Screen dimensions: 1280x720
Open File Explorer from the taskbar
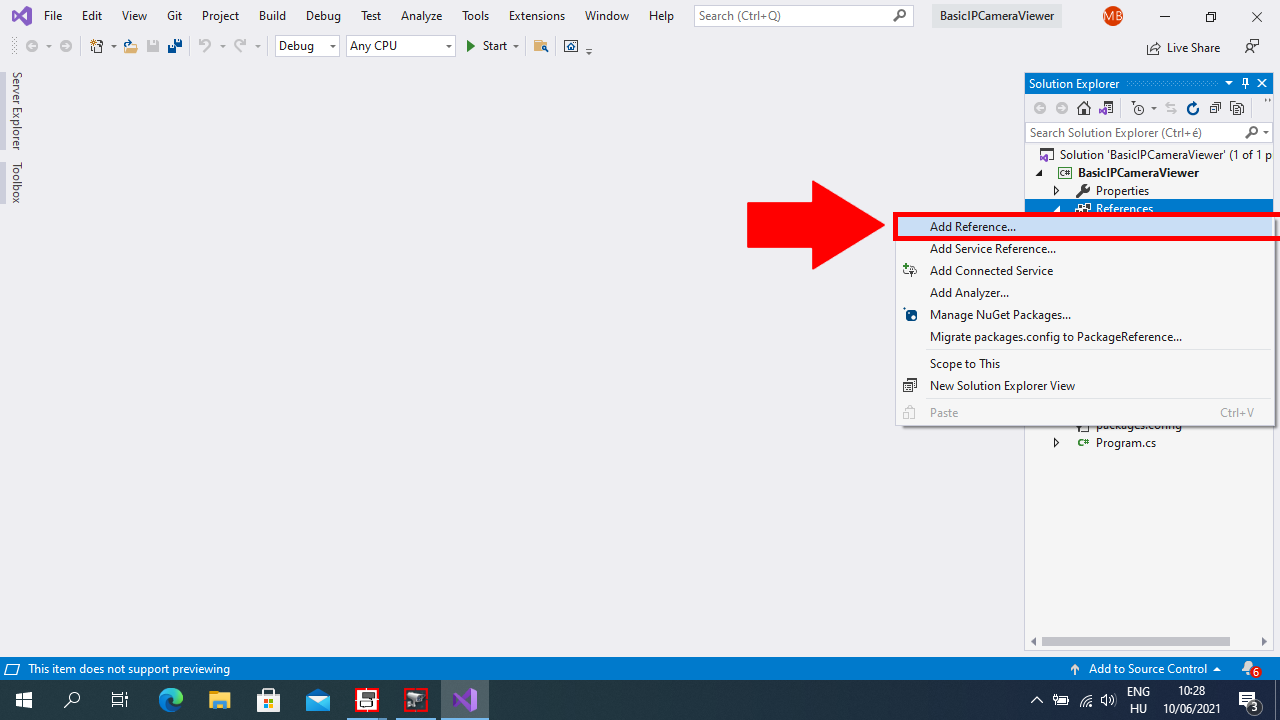pos(220,700)
